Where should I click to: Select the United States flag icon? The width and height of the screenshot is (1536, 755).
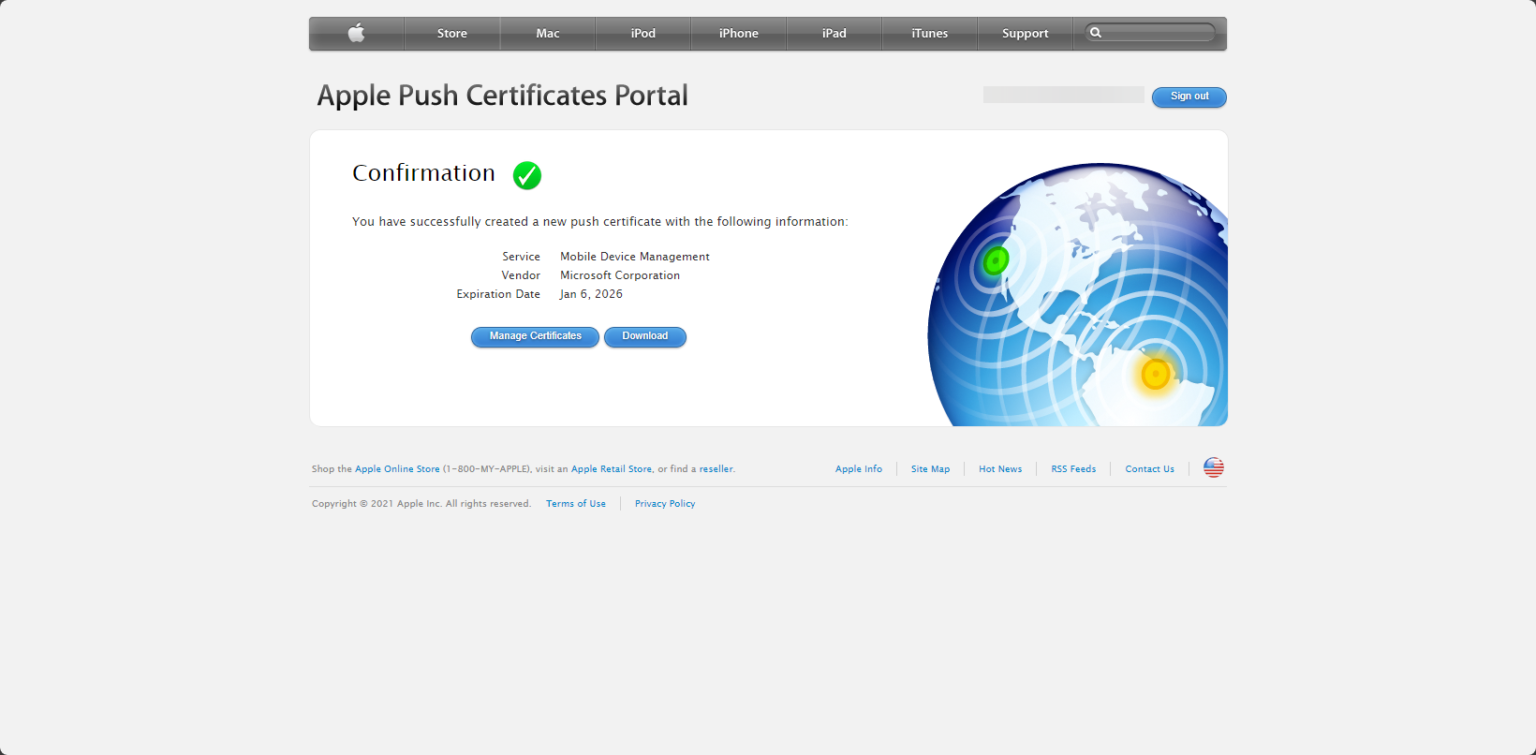pyautogui.click(x=1212, y=467)
